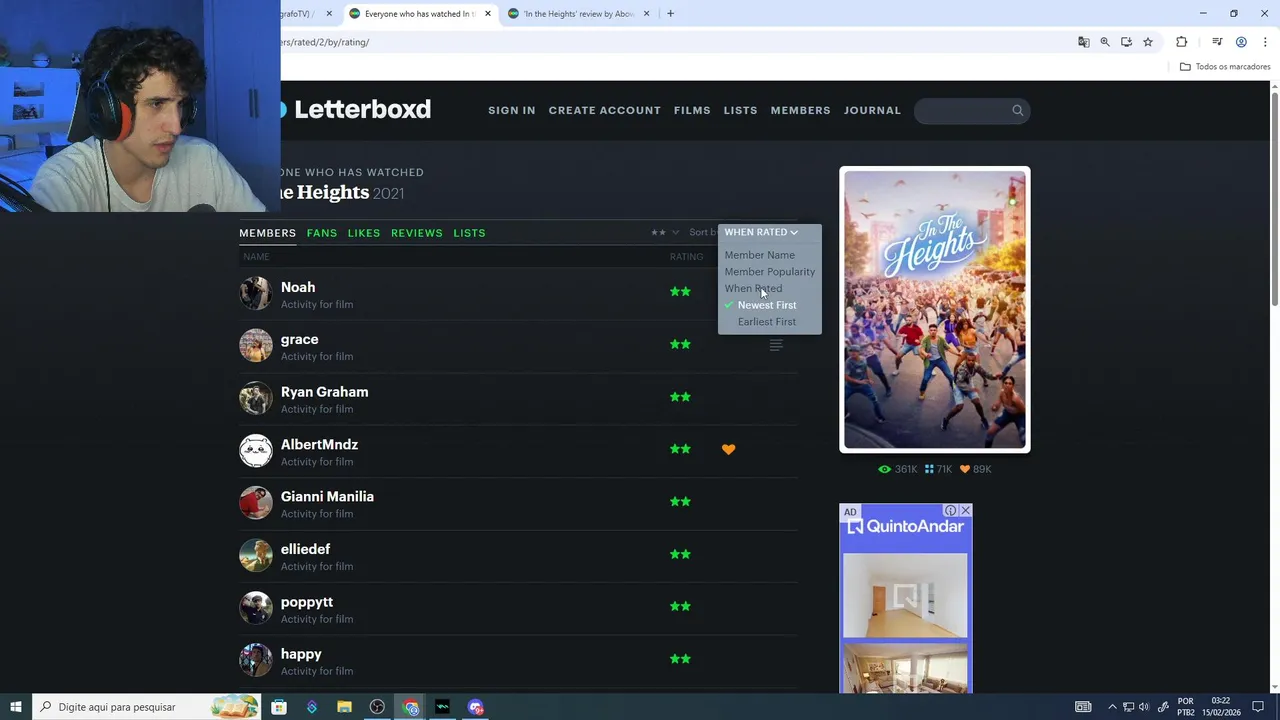Click AlbertMndz's avatar
This screenshot has height=720, width=1280.
point(255,451)
